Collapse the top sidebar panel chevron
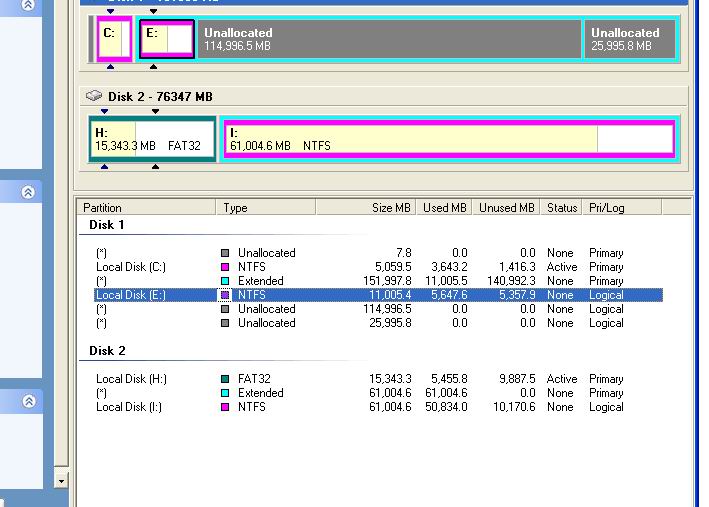The width and height of the screenshot is (709, 507). click(28, 5)
